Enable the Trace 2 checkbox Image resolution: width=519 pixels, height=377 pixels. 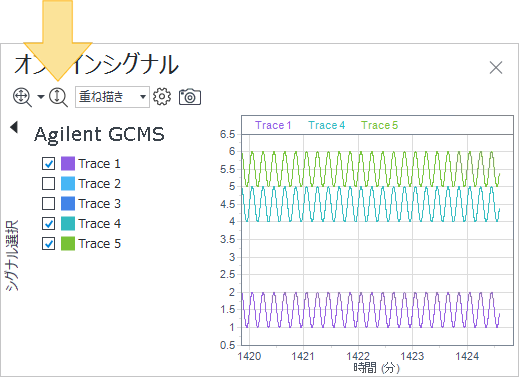(x=49, y=184)
